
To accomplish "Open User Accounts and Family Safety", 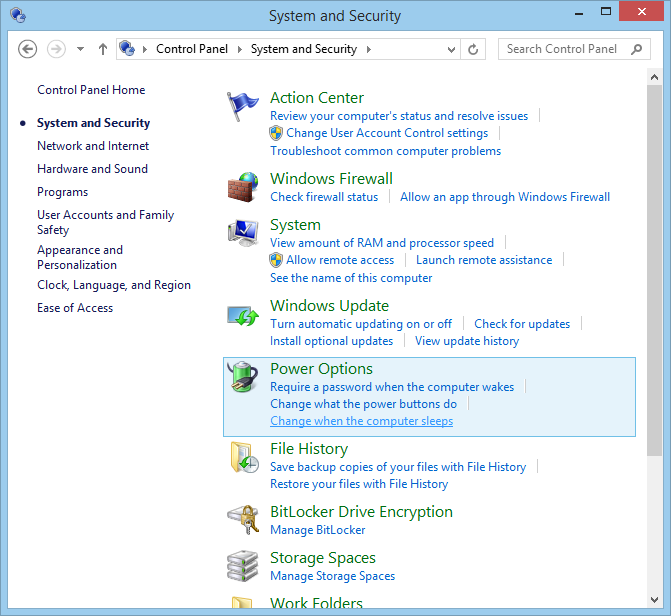I will 105,222.
